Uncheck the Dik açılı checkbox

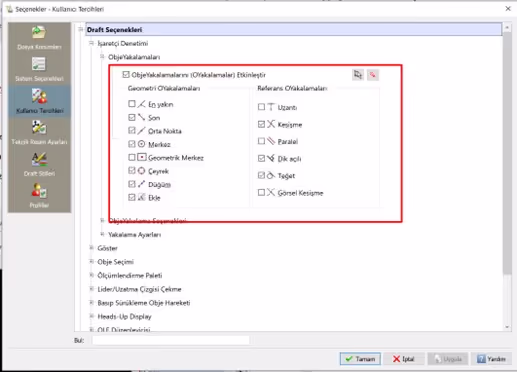261,158
